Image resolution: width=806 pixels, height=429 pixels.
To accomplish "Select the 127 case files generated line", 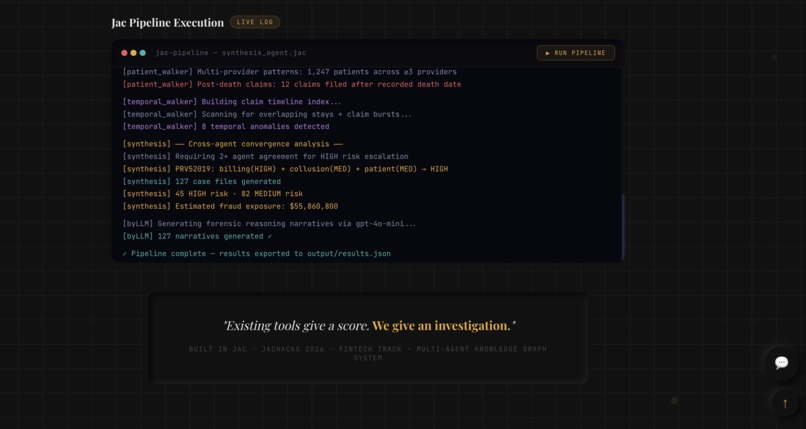I will point(202,181).
